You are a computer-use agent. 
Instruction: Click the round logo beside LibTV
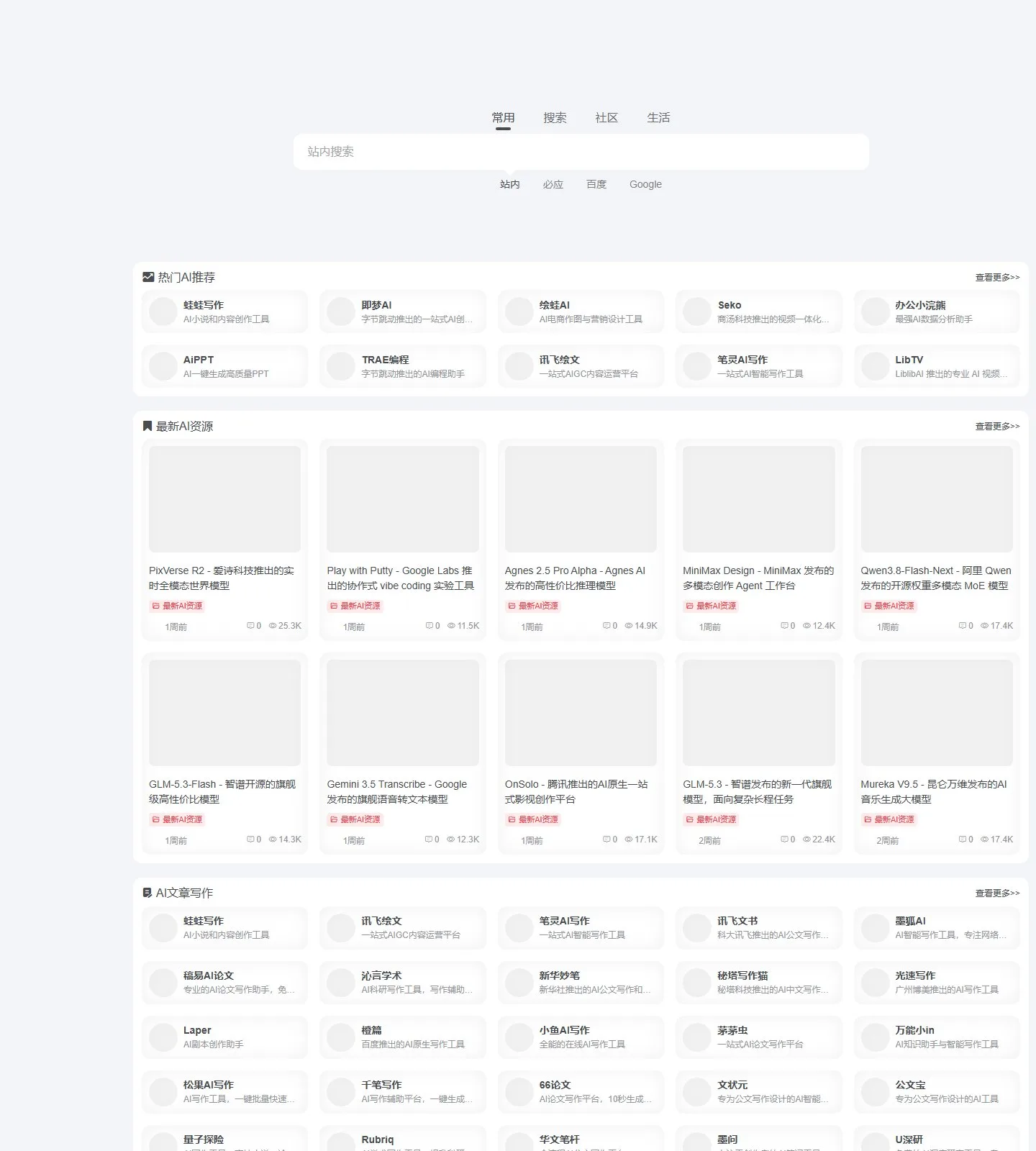[x=876, y=366]
